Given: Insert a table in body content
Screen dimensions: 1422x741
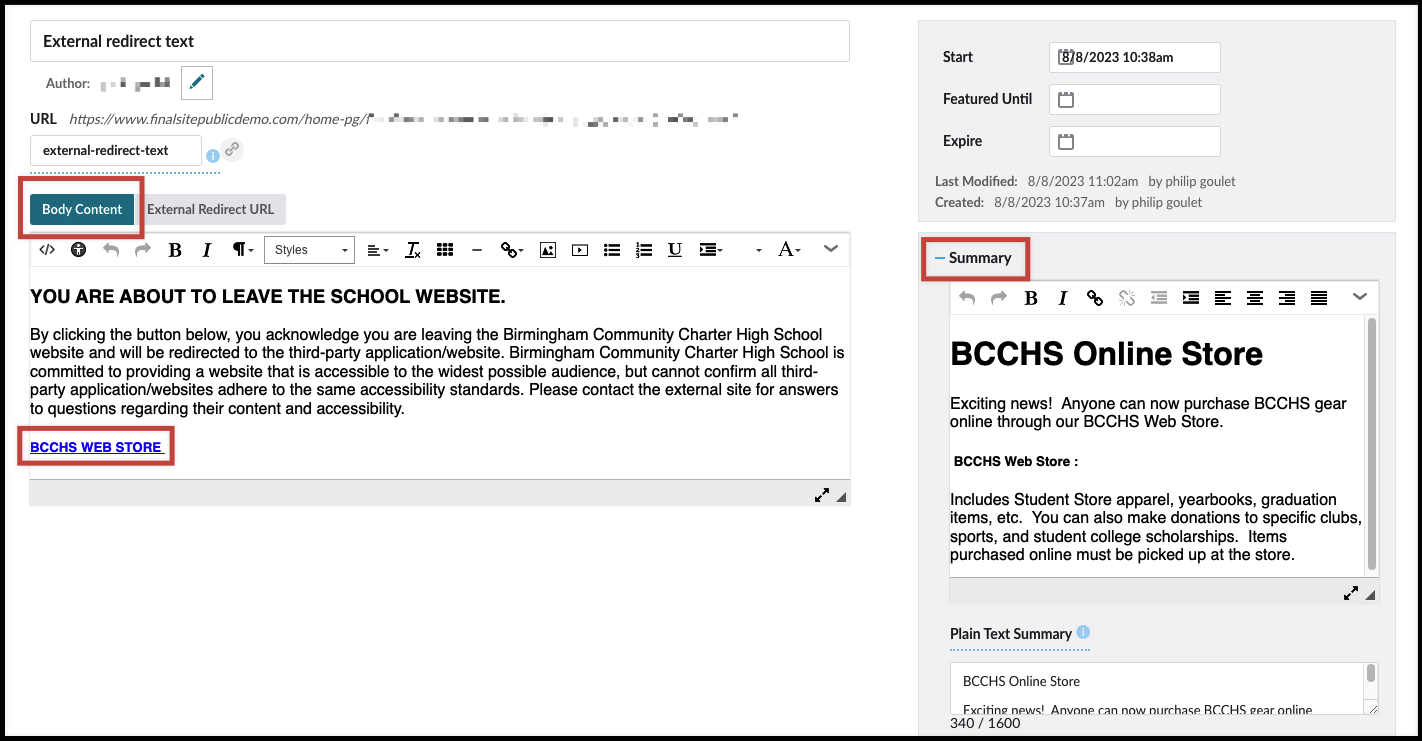Looking at the screenshot, I should point(445,250).
